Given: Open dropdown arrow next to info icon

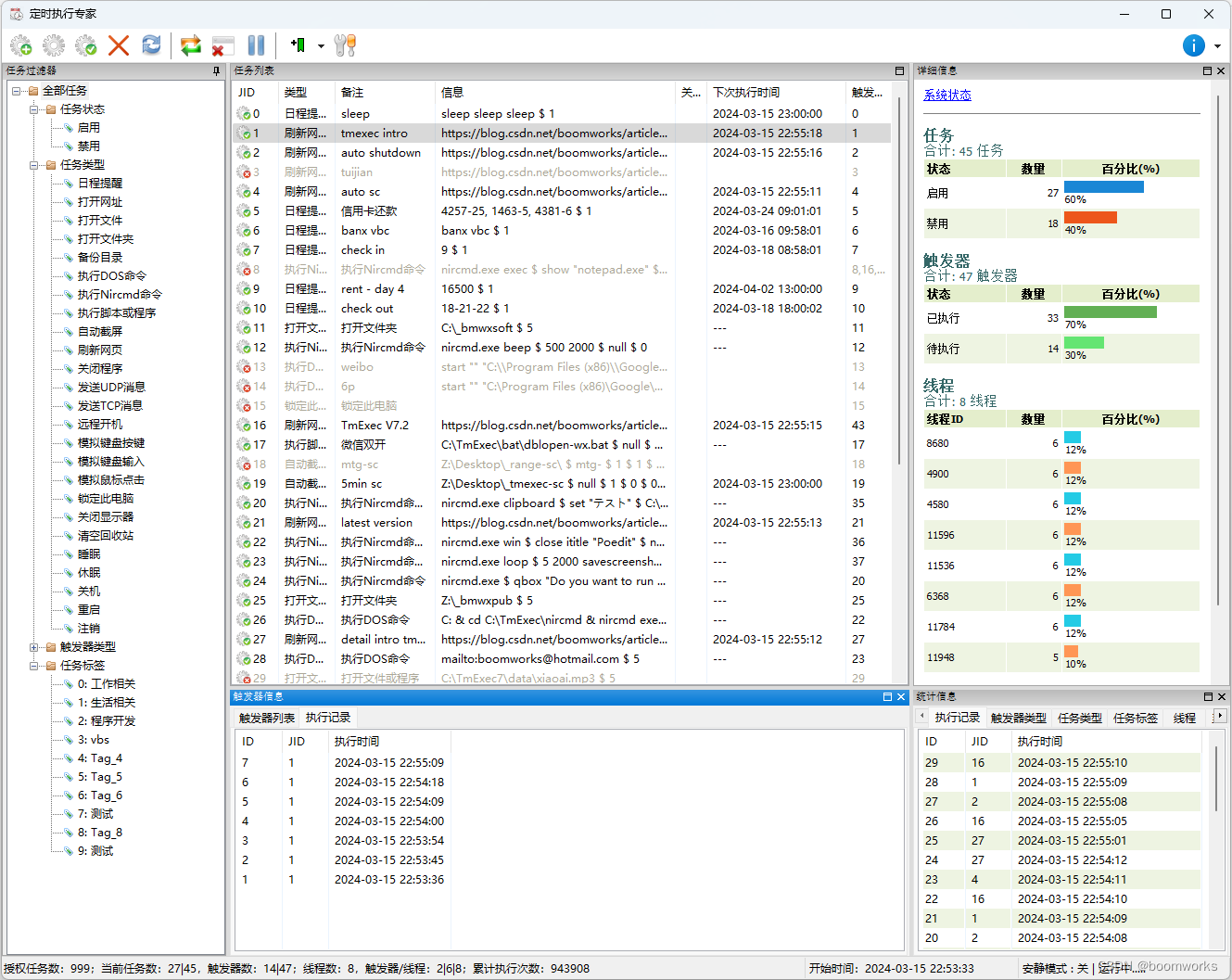Looking at the screenshot, I should tap(1217, 45).
